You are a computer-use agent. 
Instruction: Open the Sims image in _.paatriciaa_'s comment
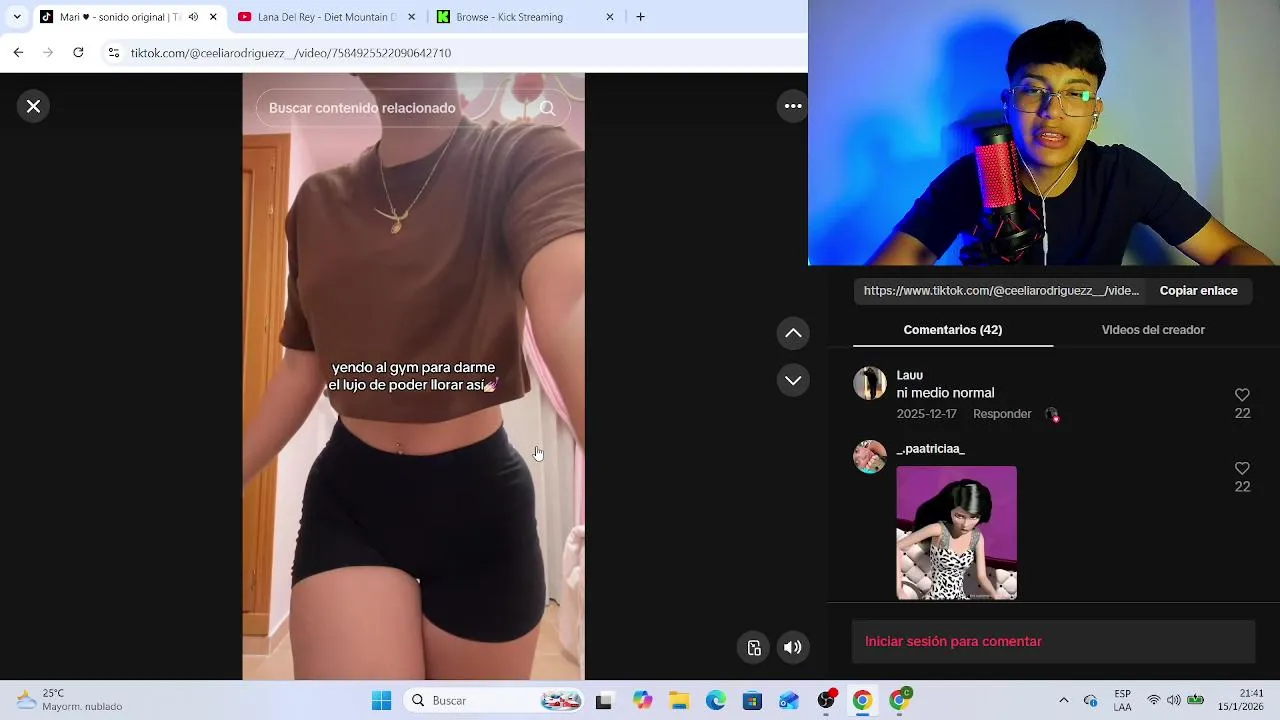pyautogui.click(x=956, y=533)
